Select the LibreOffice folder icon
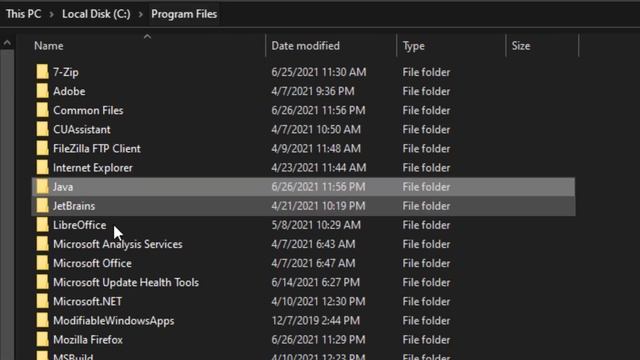The height and width of the screenshot is (360, 640). pos(42,225)
